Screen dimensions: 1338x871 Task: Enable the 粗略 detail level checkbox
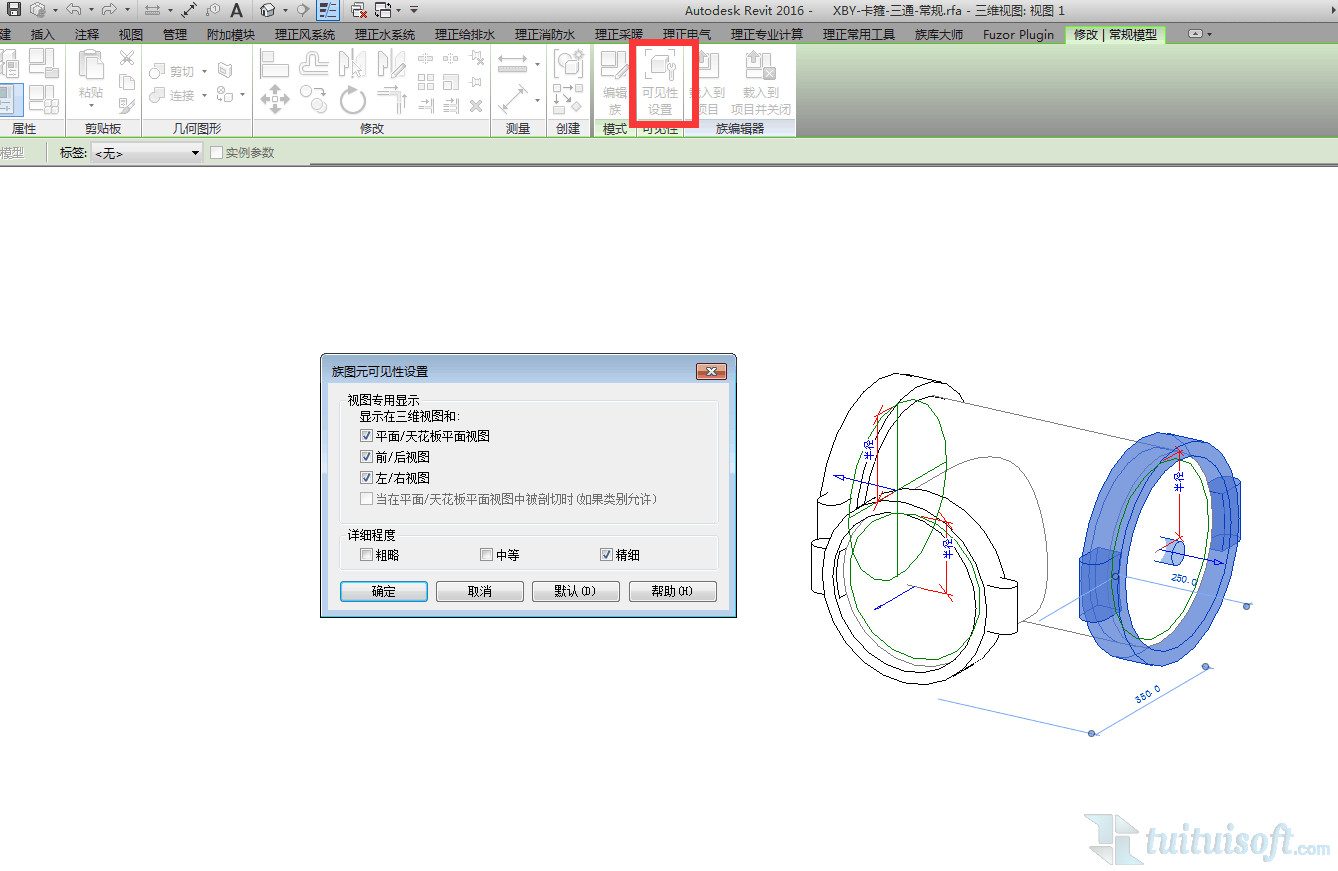coord(366,555)
